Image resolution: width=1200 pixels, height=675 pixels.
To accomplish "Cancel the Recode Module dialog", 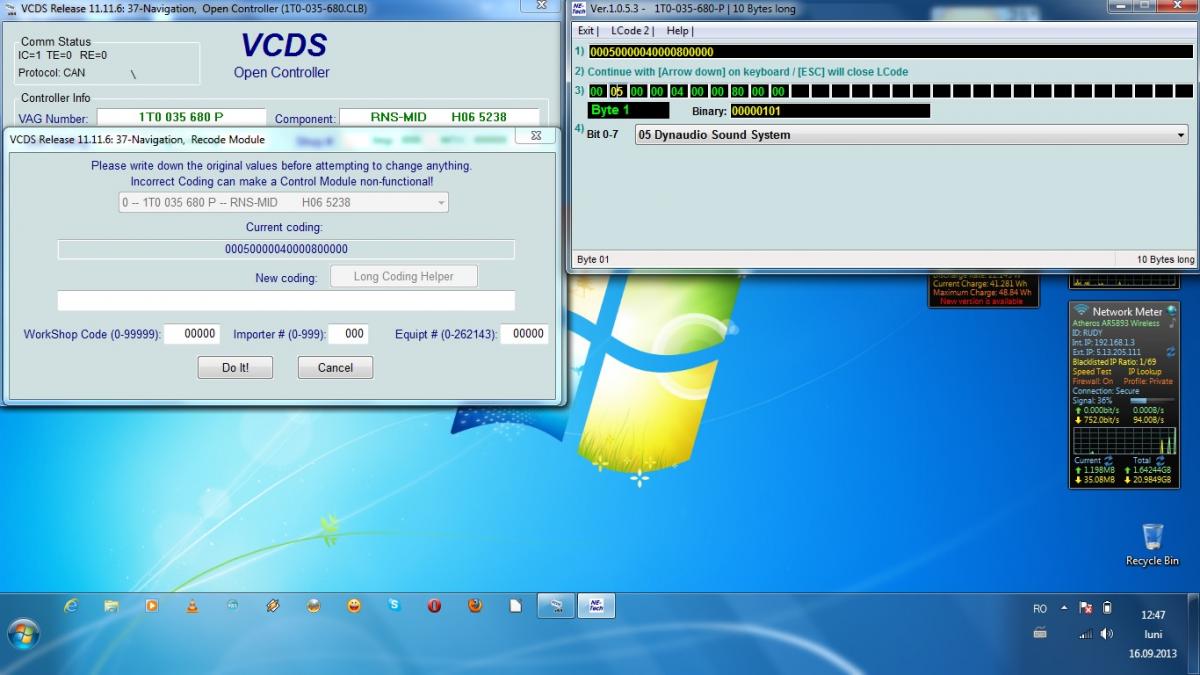I will pyautogui.click(x=335, y=368).
